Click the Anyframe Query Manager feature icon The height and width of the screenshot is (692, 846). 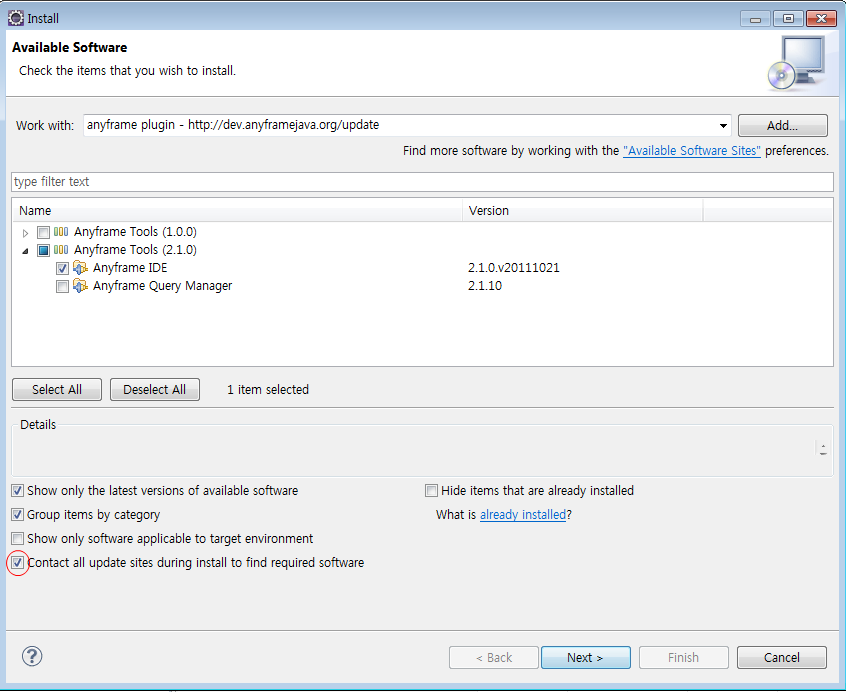(81, 286)
